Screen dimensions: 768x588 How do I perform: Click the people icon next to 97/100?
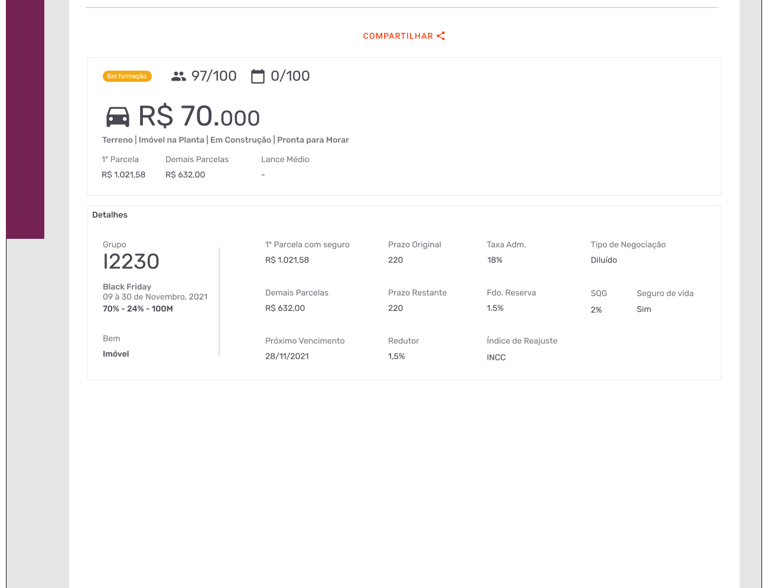(178, 76)
